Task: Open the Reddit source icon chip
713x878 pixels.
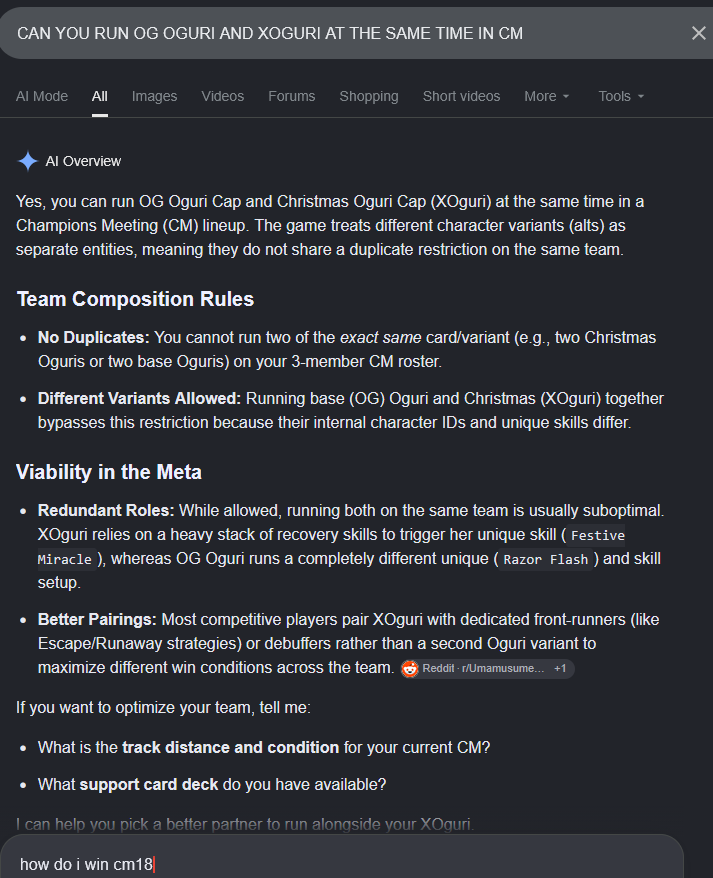Action: pyautogui.click(x=410, y=669)
